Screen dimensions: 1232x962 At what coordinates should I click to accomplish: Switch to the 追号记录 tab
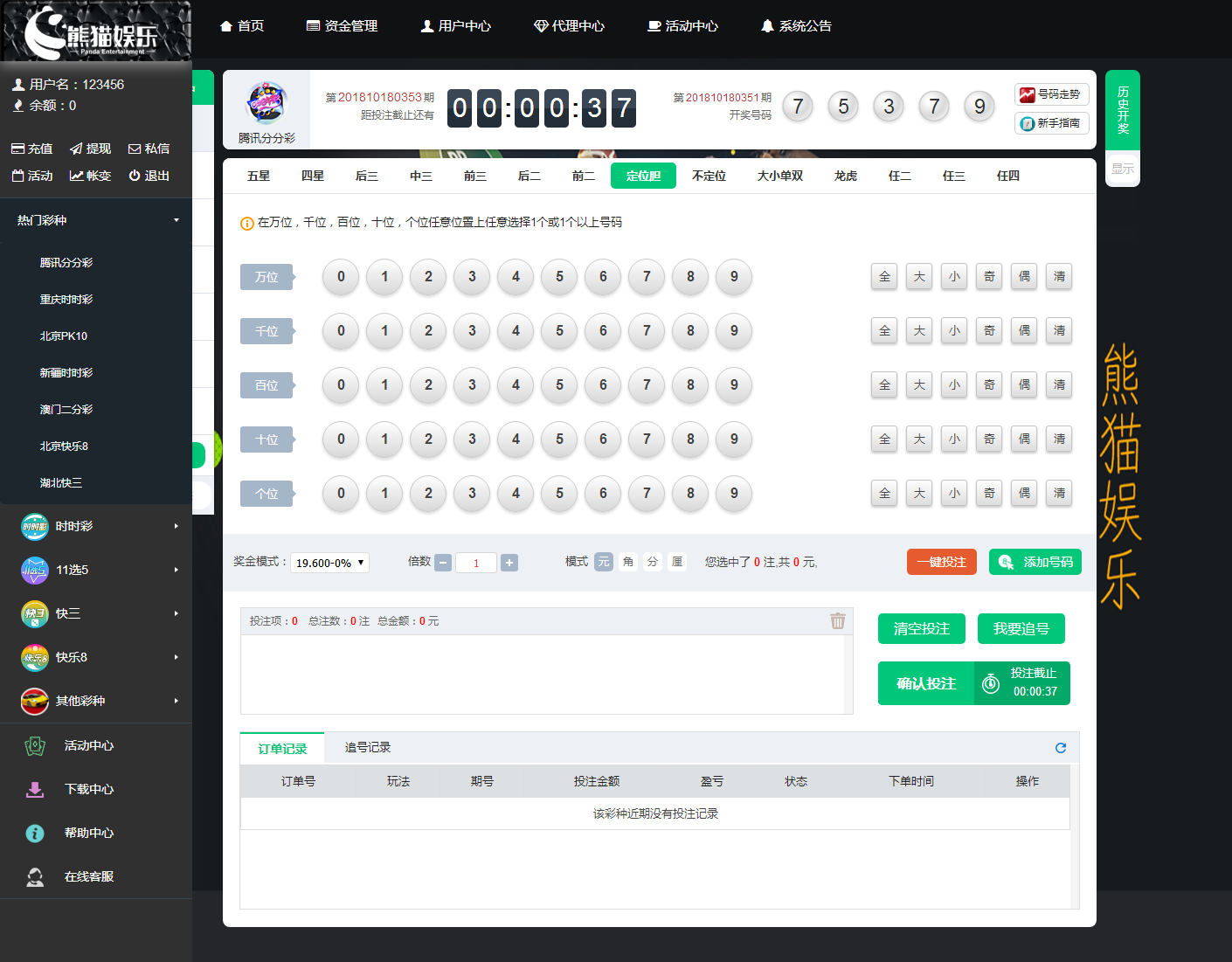tap(367, 748)
